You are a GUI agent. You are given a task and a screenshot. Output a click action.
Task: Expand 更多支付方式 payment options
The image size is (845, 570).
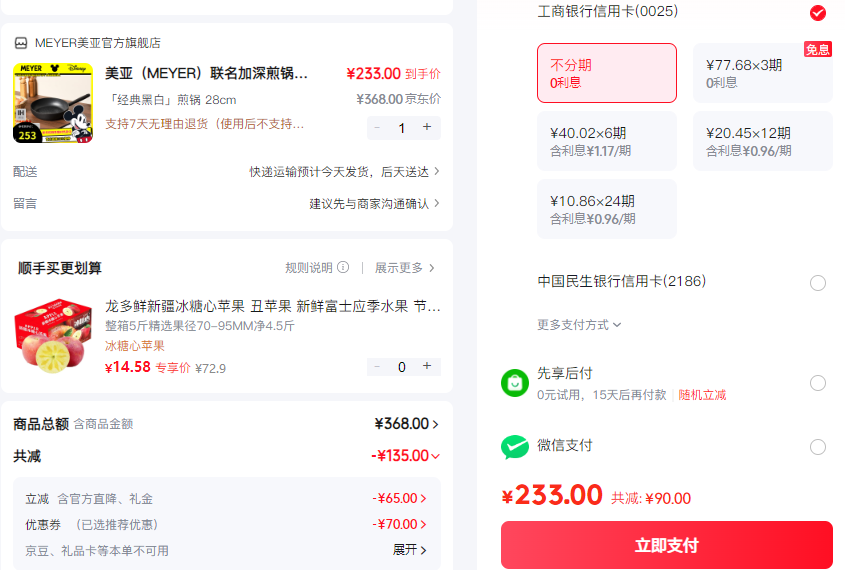579,325
